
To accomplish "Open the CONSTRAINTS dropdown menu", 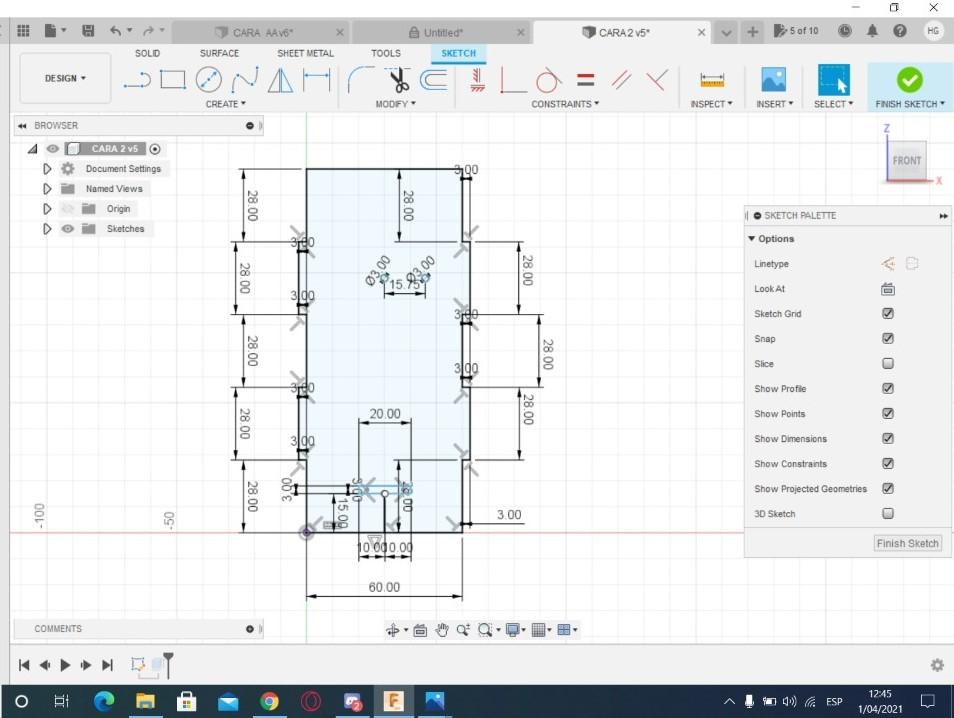I will [565, 104].
